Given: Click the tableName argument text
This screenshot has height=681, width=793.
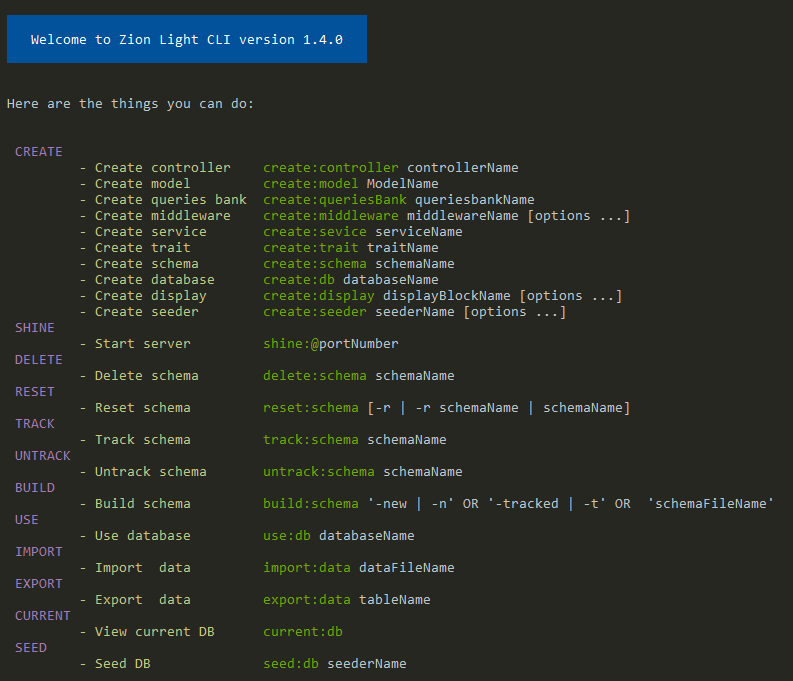Looking at the screenshot, I should coord(394,600).
